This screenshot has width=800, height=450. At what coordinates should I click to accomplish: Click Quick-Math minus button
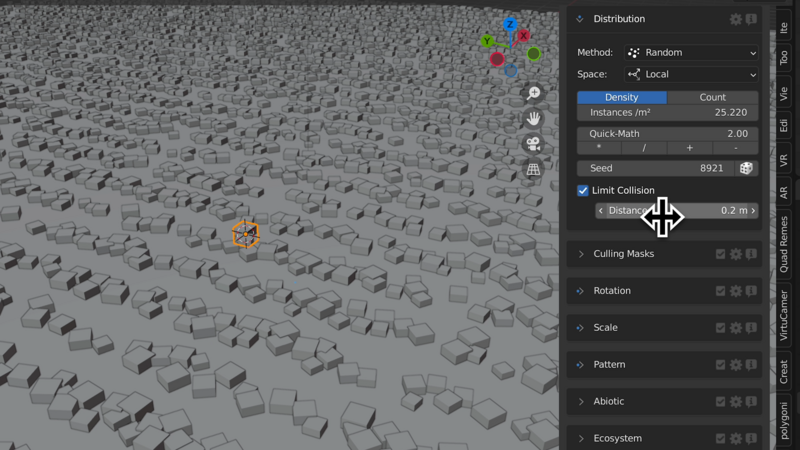(x=735, y=148)
